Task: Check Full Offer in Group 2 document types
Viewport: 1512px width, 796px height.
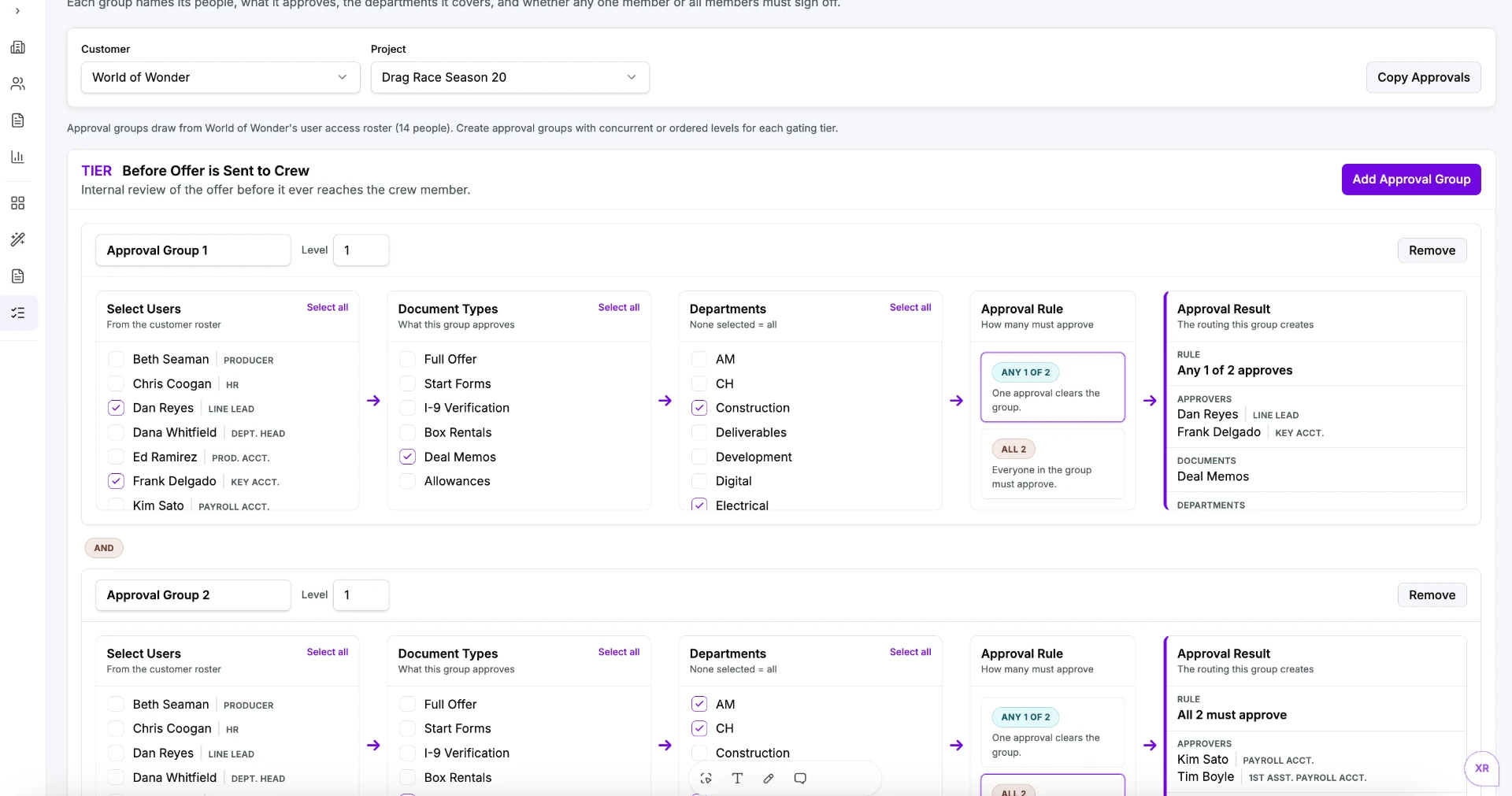Action: coord(407,704)
